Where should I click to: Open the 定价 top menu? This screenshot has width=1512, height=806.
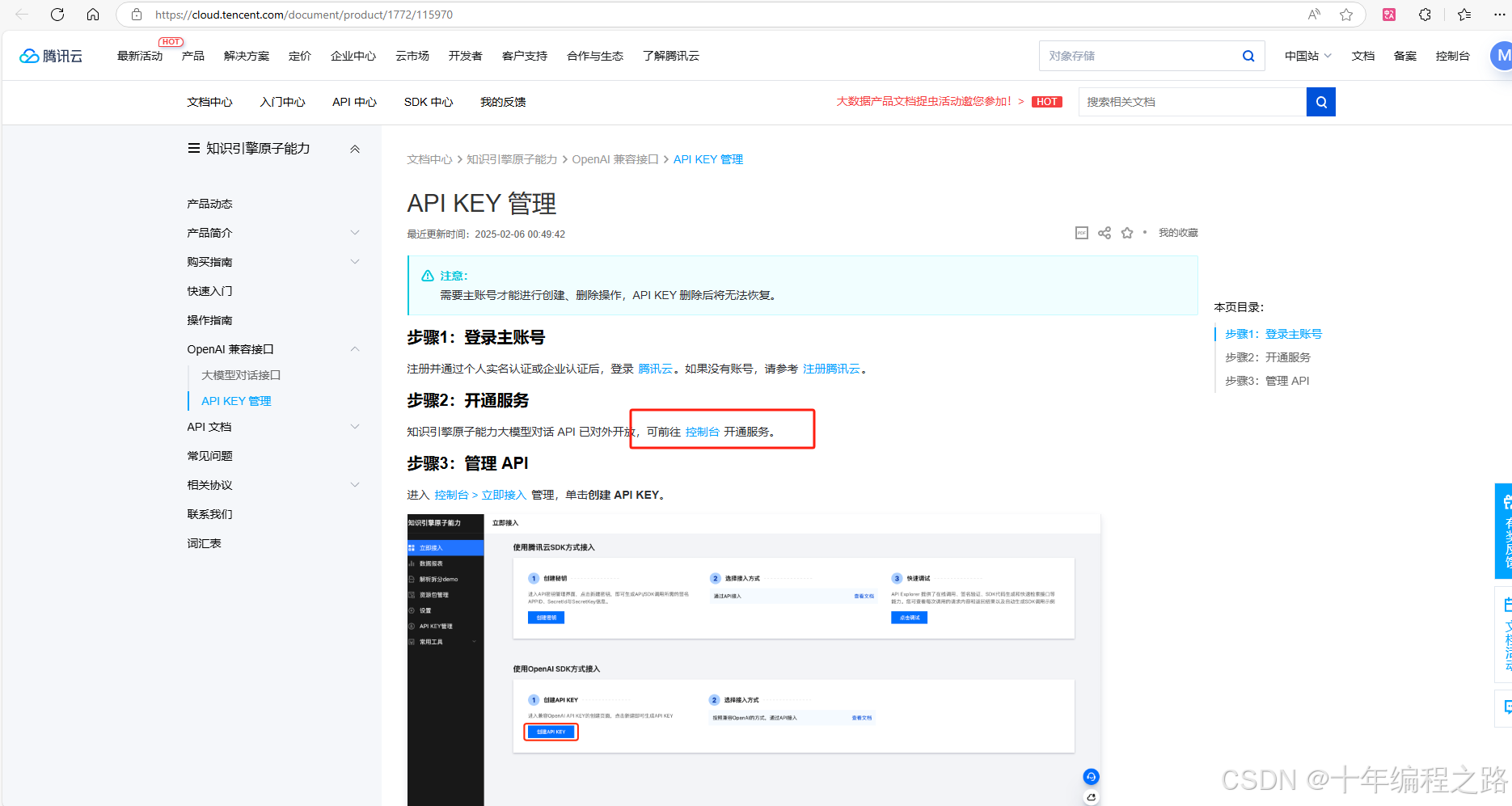[x=300, y=56]
